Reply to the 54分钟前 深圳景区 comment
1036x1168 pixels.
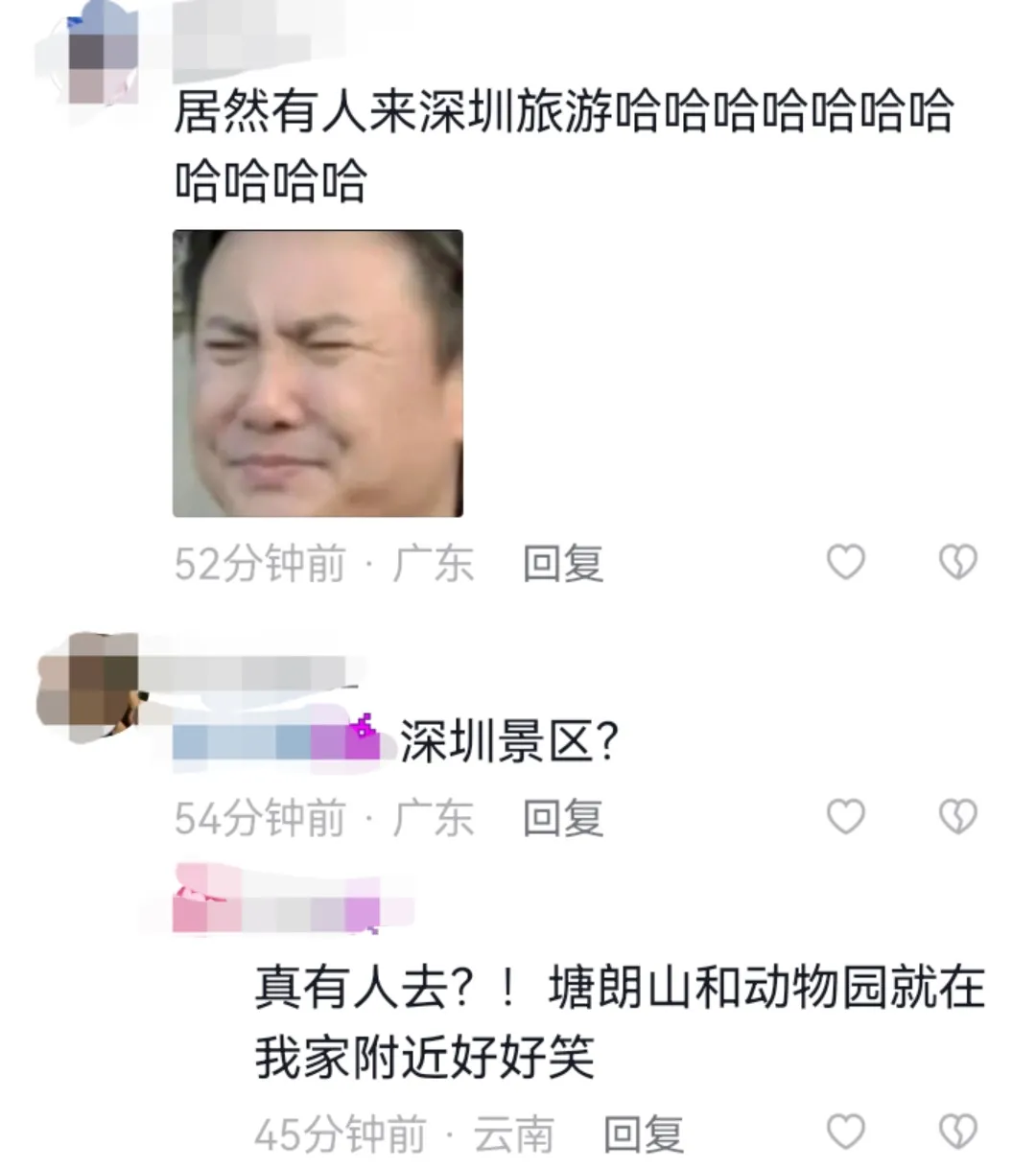563,819
